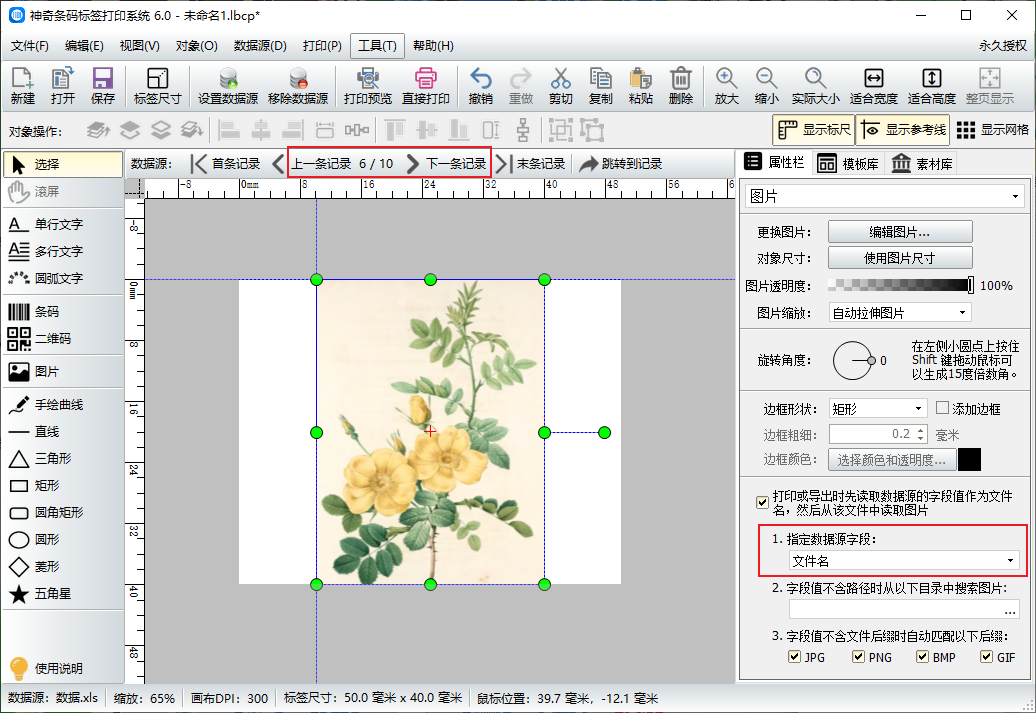The image size is (1036, 713).
Task: Zoom in with the 放大 icon
Action: pyautogui.click(x=726, y=86)
